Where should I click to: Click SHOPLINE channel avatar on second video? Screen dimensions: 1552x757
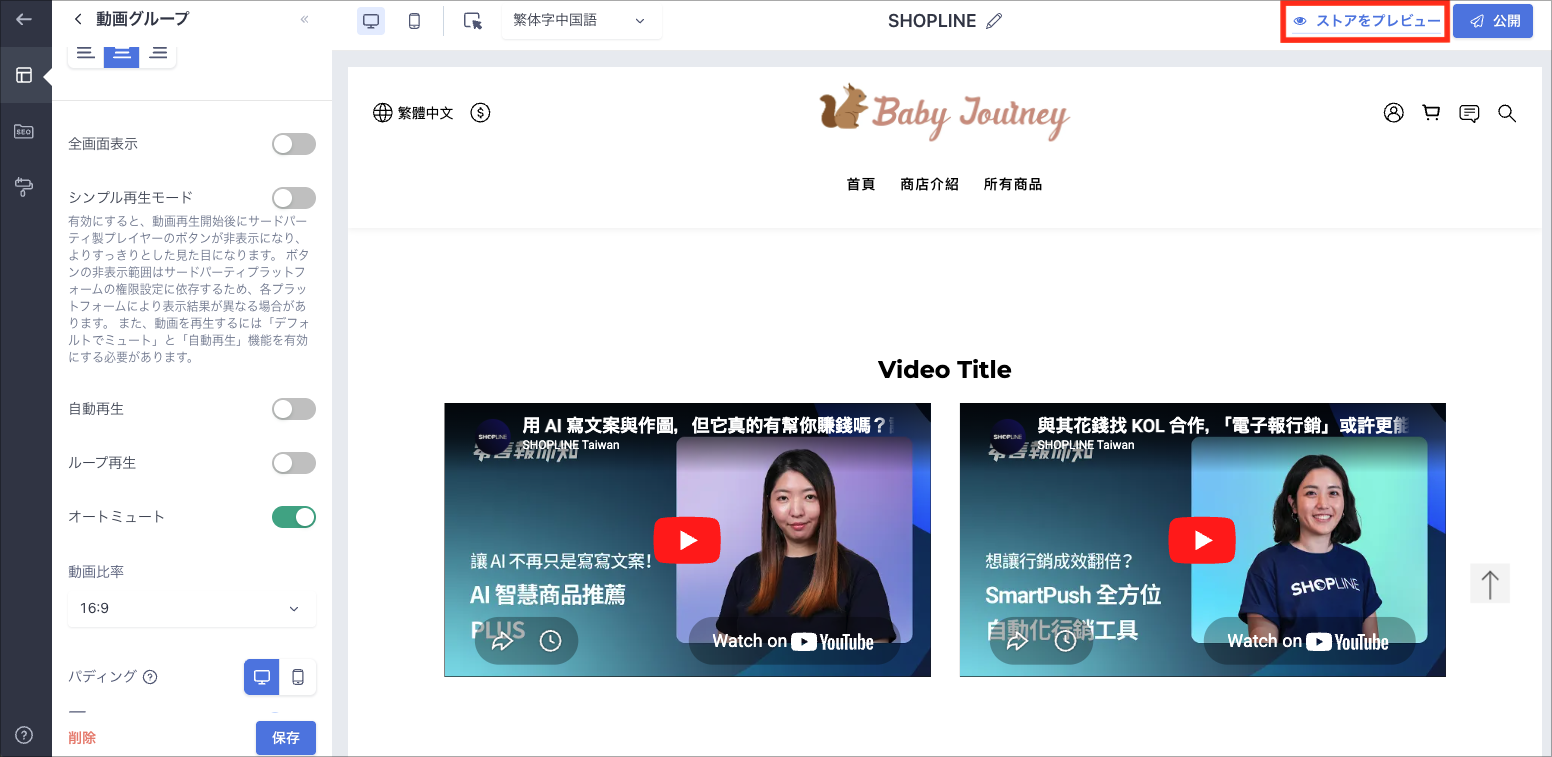click(1009, 436)
